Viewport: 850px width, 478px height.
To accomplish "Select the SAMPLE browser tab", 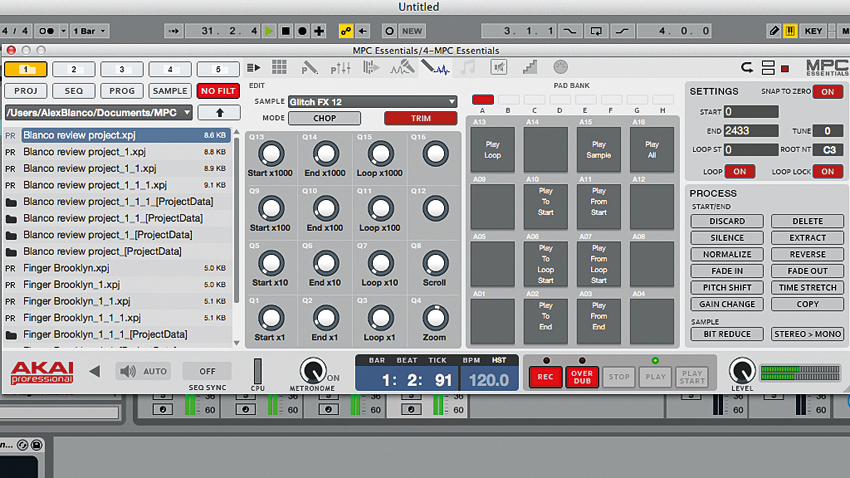I will [170, 91].
